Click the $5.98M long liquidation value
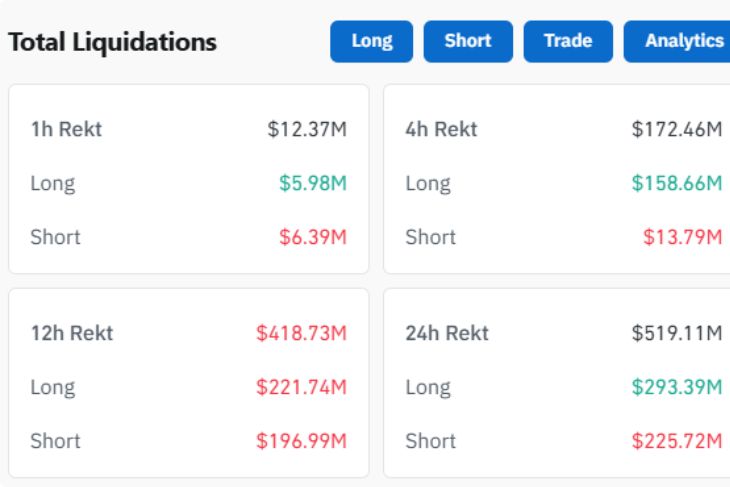Viewport: 730px width, 487px height. click(313, 183)
